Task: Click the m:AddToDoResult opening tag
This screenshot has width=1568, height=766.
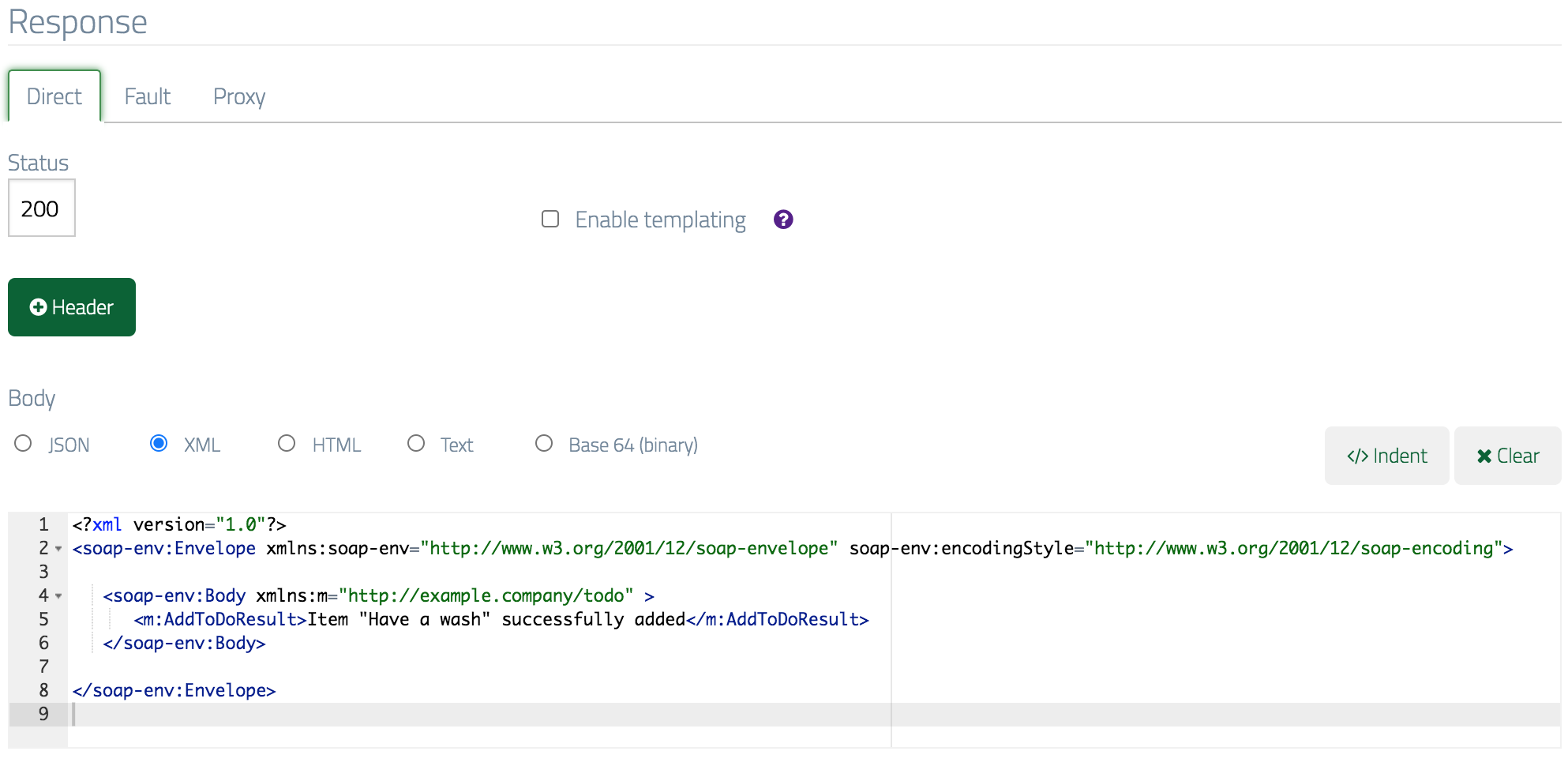Action: pyautogui.click(x=220, y=619)
